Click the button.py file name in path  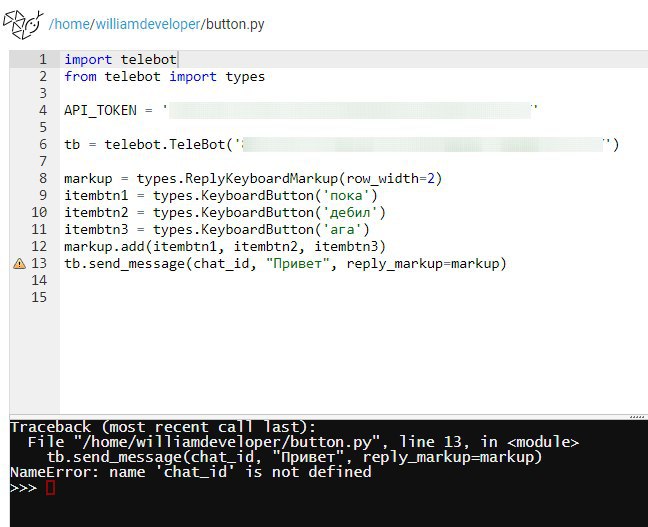tap(235, 24)
